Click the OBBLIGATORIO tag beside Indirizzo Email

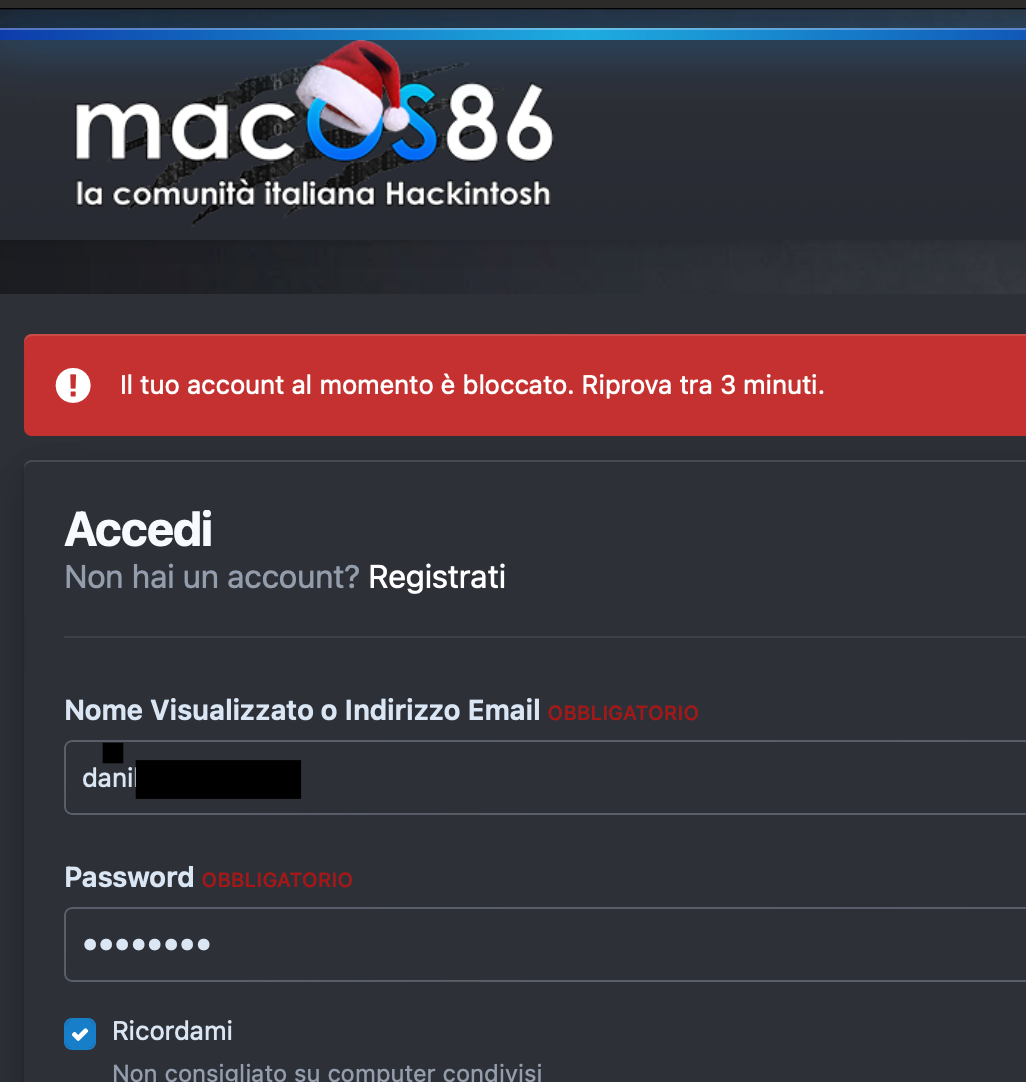(x=623, y=713)
